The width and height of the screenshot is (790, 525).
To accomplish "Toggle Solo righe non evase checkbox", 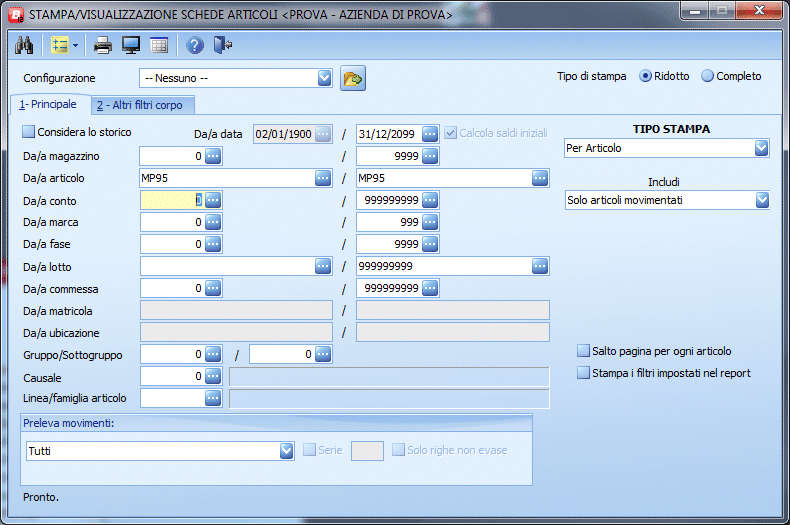I will tap(398, 449).
